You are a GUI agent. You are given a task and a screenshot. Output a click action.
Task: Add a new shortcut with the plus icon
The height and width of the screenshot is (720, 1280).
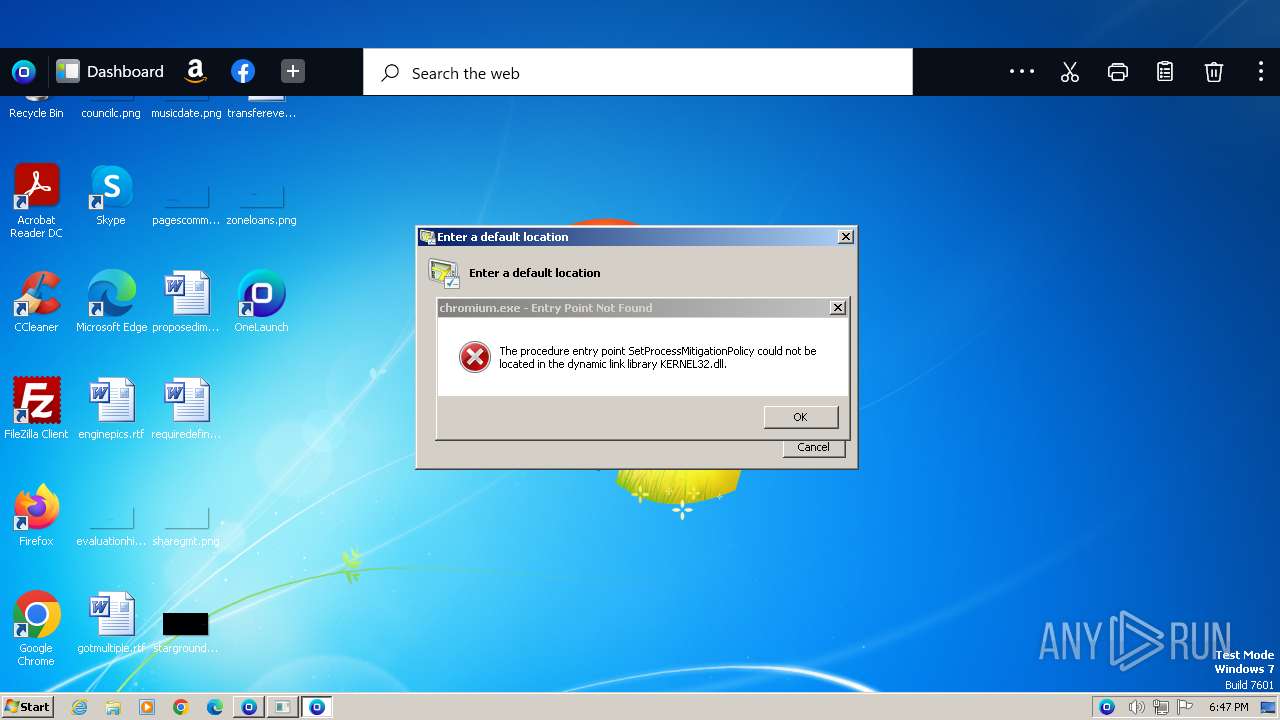tap(292, 71)
